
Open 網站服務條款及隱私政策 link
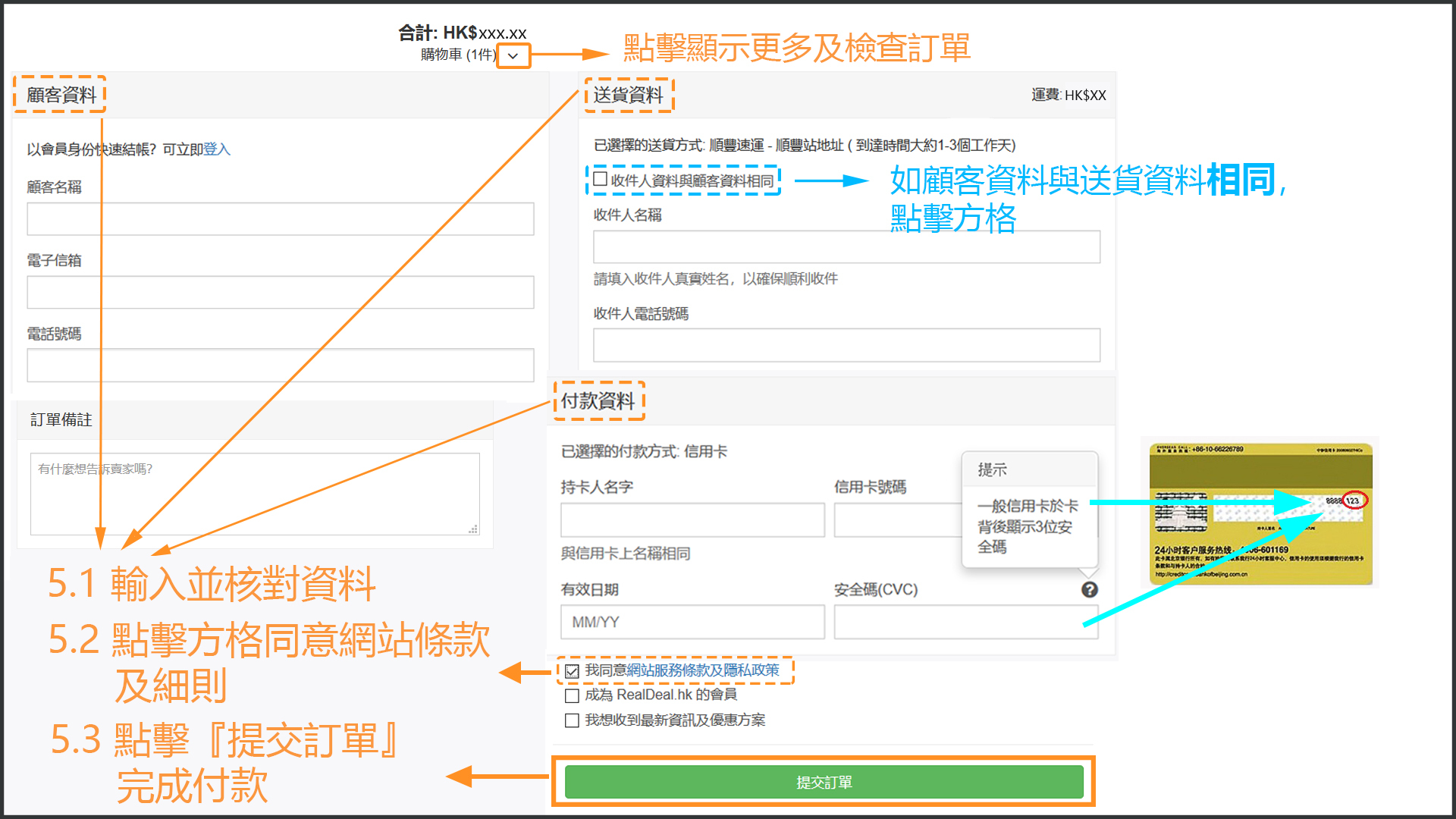pos(703,670)
